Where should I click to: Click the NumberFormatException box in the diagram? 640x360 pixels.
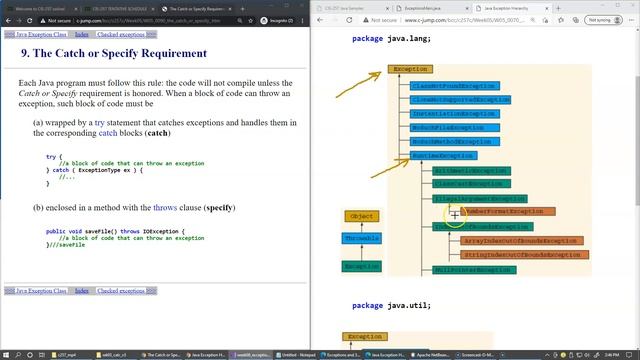click(x=508, y=211)
